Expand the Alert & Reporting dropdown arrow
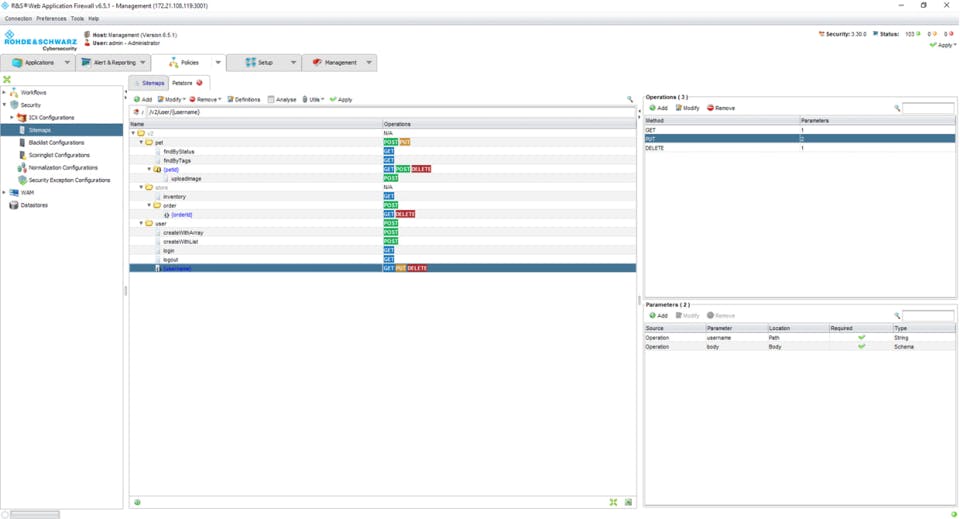 (143, 62)
